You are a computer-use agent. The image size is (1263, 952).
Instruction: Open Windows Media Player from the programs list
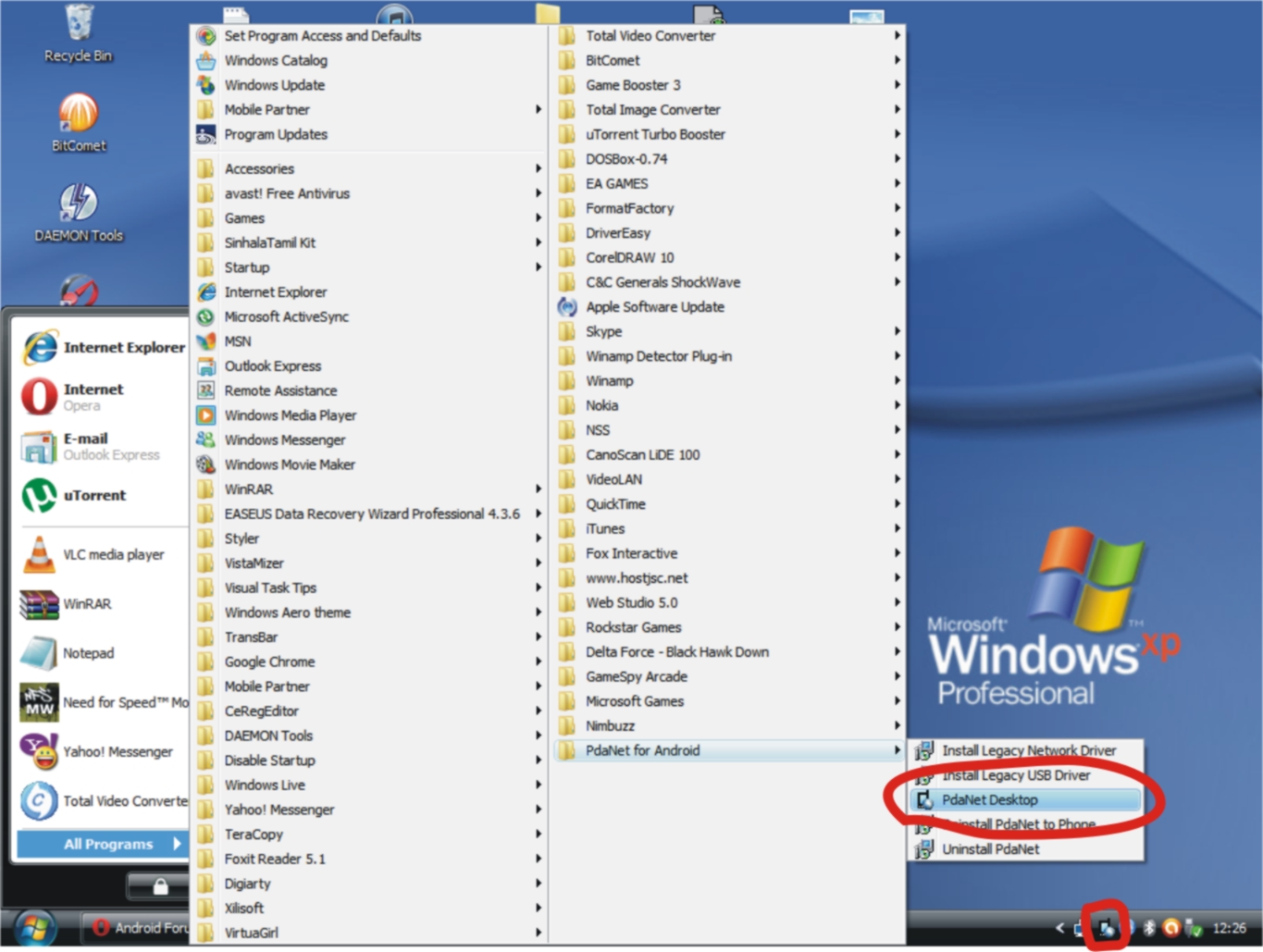pos(290,415)
